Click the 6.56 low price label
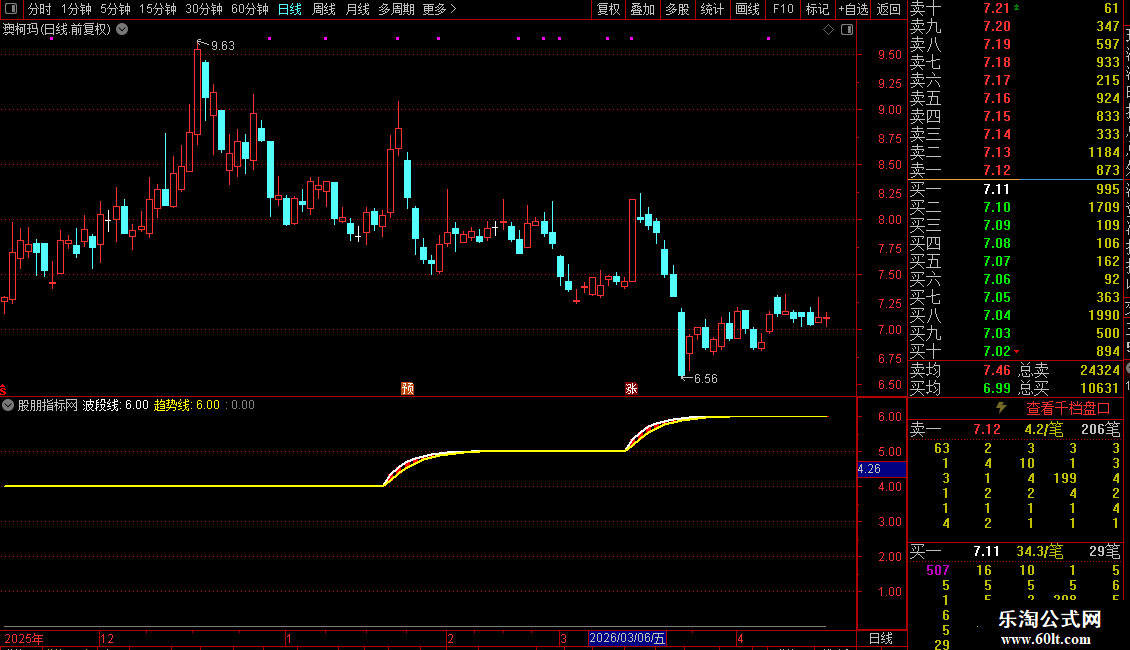The image size is (1130, 650). (x=706, y=378)
